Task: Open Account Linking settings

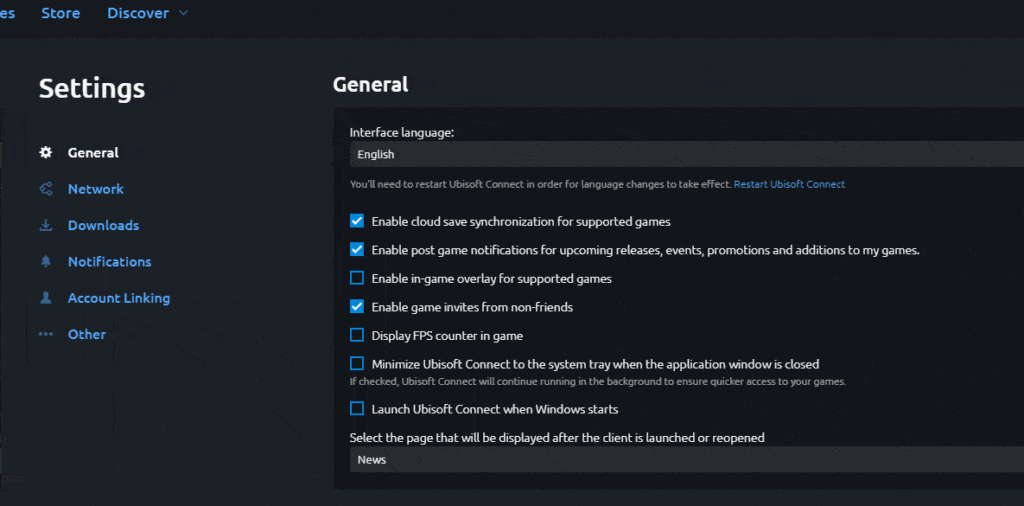Action: tap(119, 298)
